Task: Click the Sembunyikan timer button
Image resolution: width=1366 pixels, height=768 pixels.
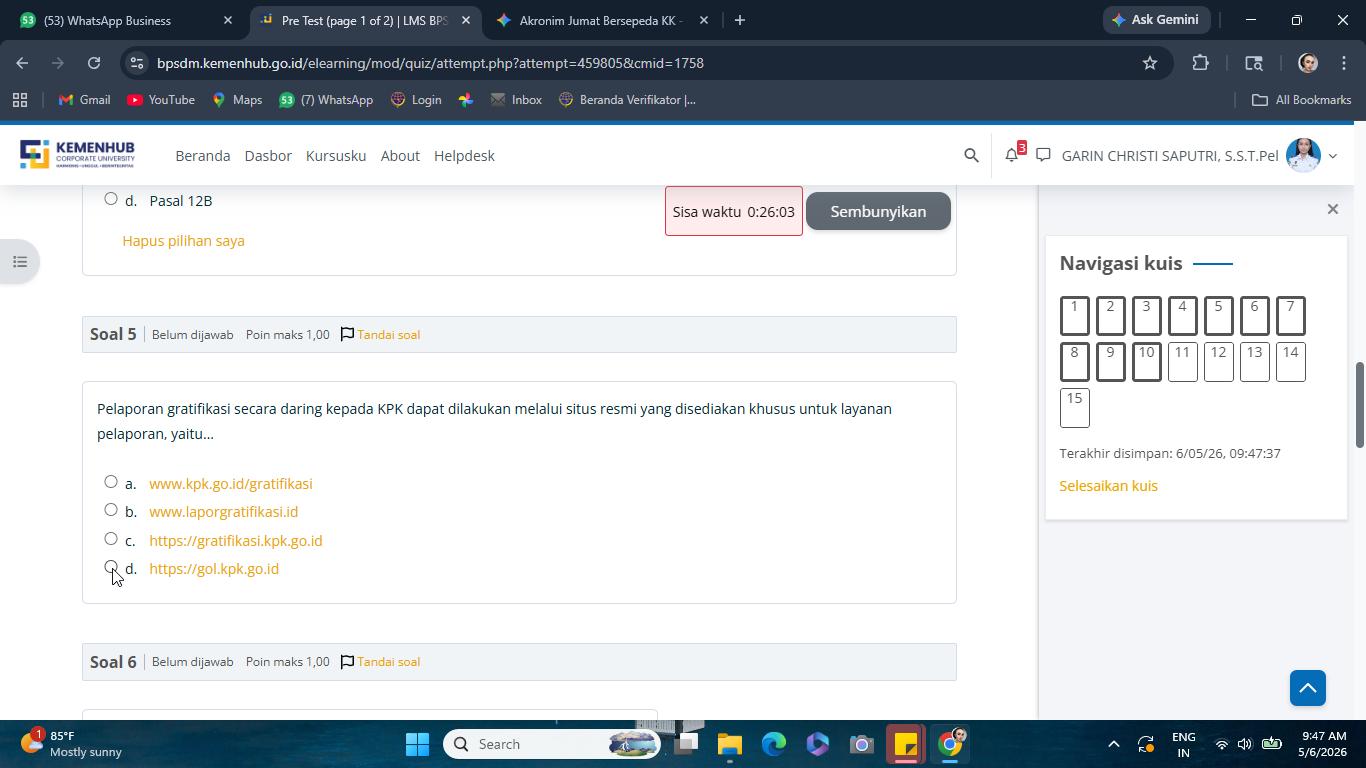Action: click(x=878, y=211)
